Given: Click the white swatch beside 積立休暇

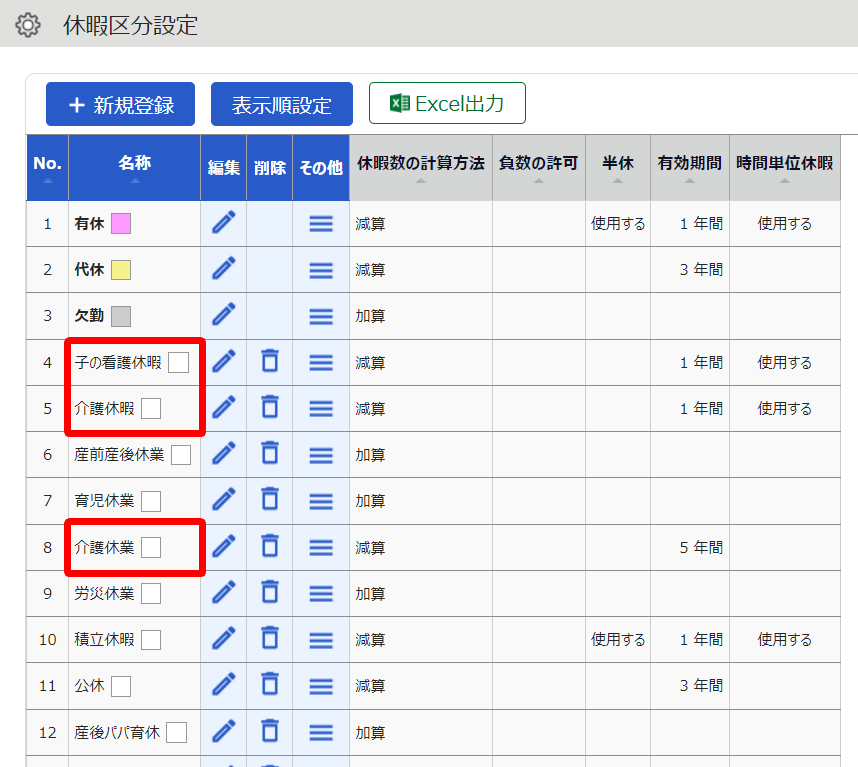Looking at the screenshot, I should coord(151,640).
